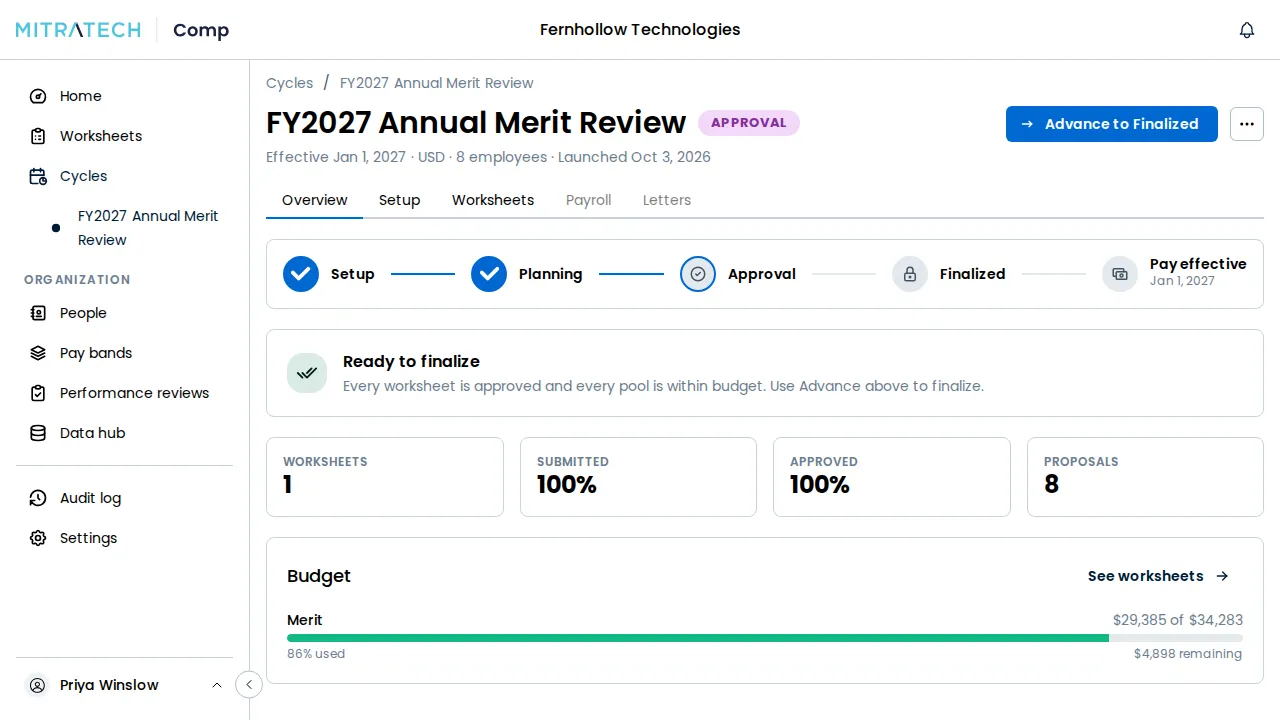This screenshot has width=1280, height=720.
Task: Switch to the Overview tab
Action: click(x=315, y=200)
